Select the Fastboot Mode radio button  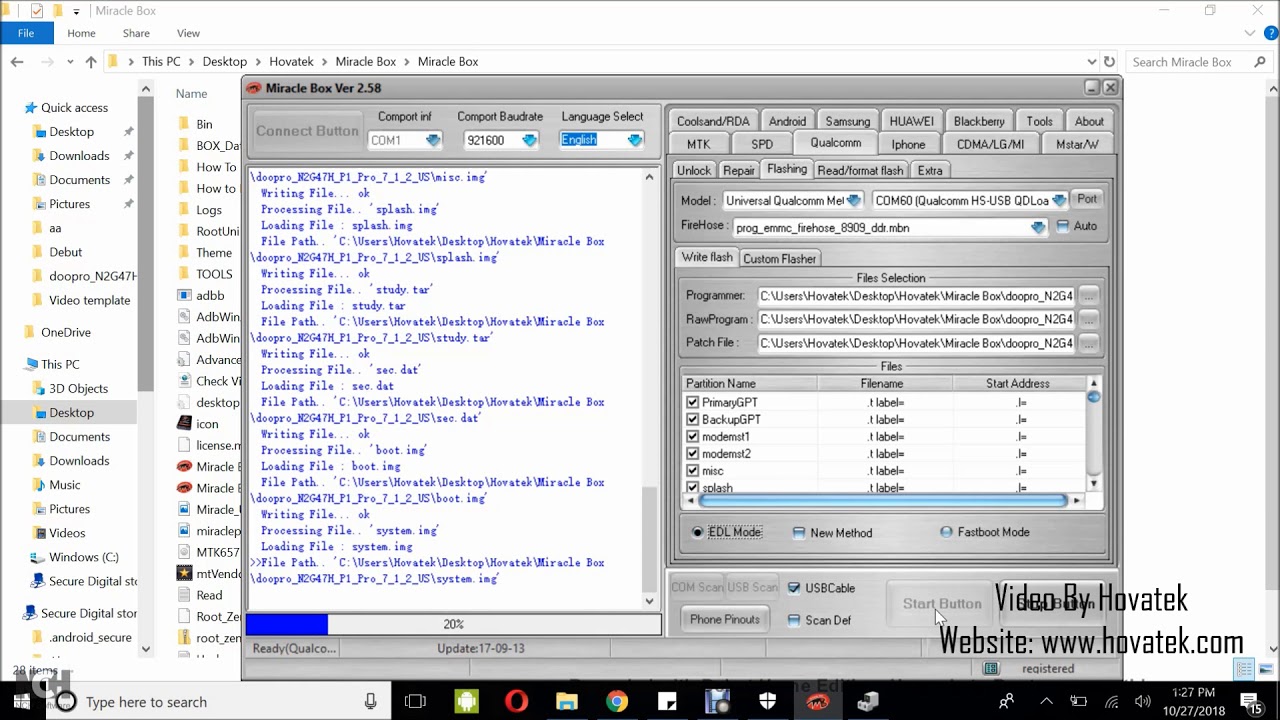point(946,532)
